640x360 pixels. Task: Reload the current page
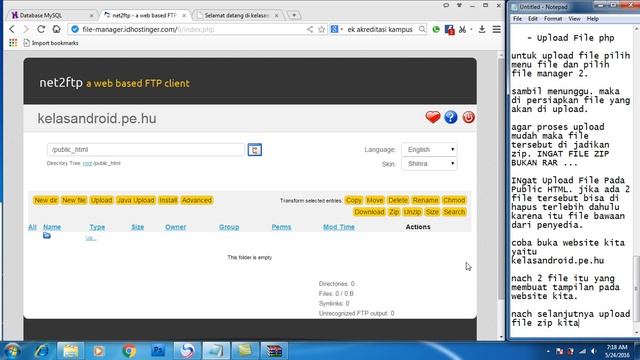point(41,29)
